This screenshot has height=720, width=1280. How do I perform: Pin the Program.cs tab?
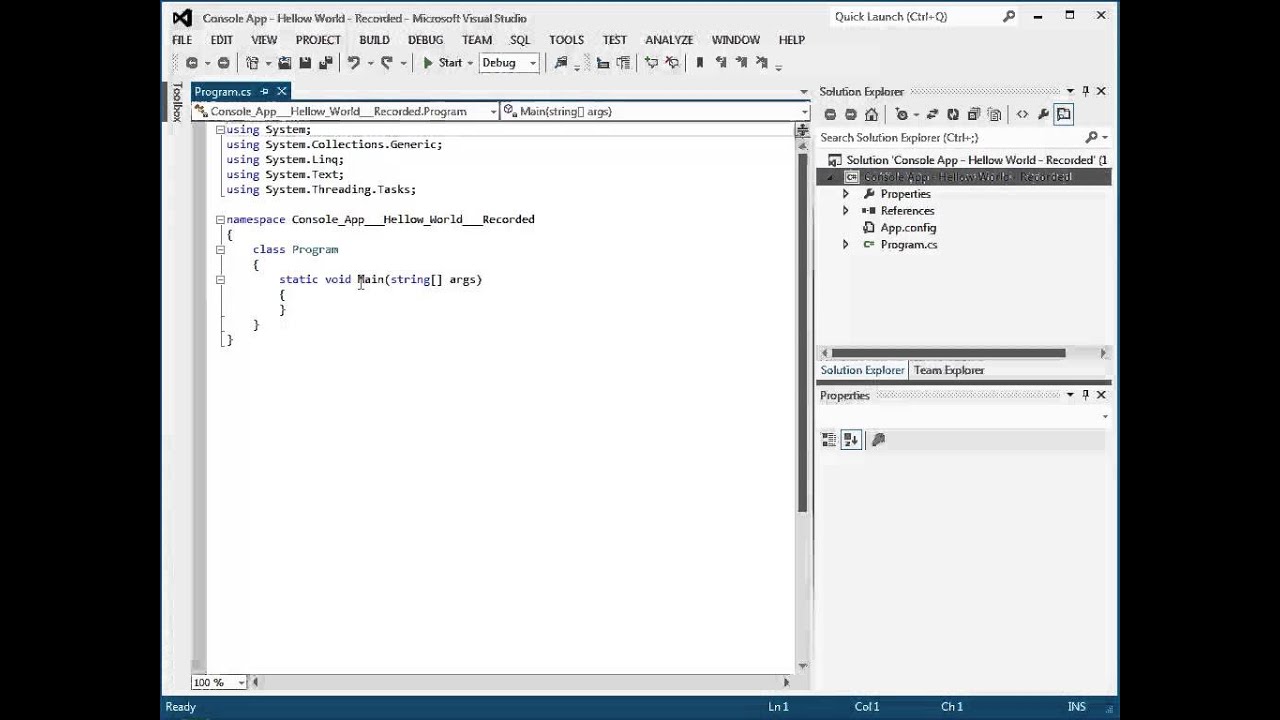click(x=264, y=92)
